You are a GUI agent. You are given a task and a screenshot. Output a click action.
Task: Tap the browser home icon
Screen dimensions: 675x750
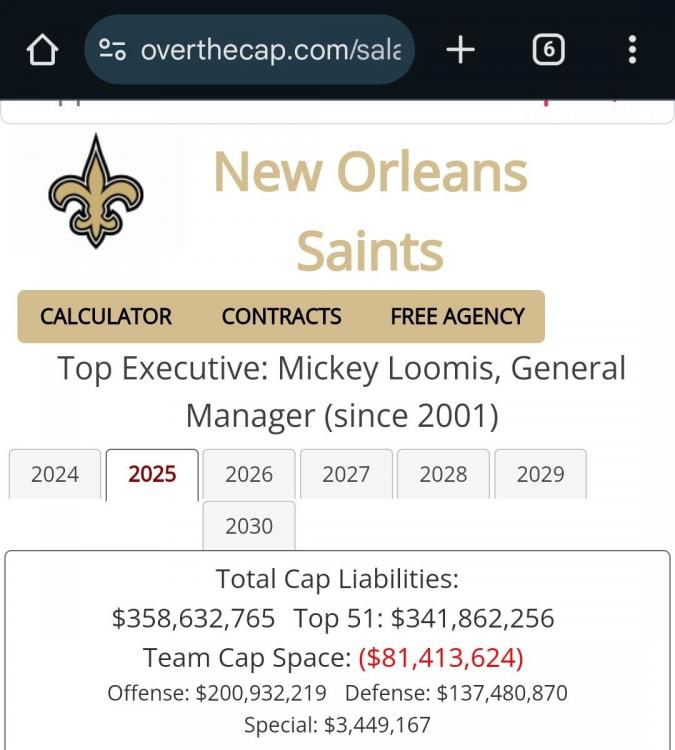pyautogui.click(x=42, y=50)
